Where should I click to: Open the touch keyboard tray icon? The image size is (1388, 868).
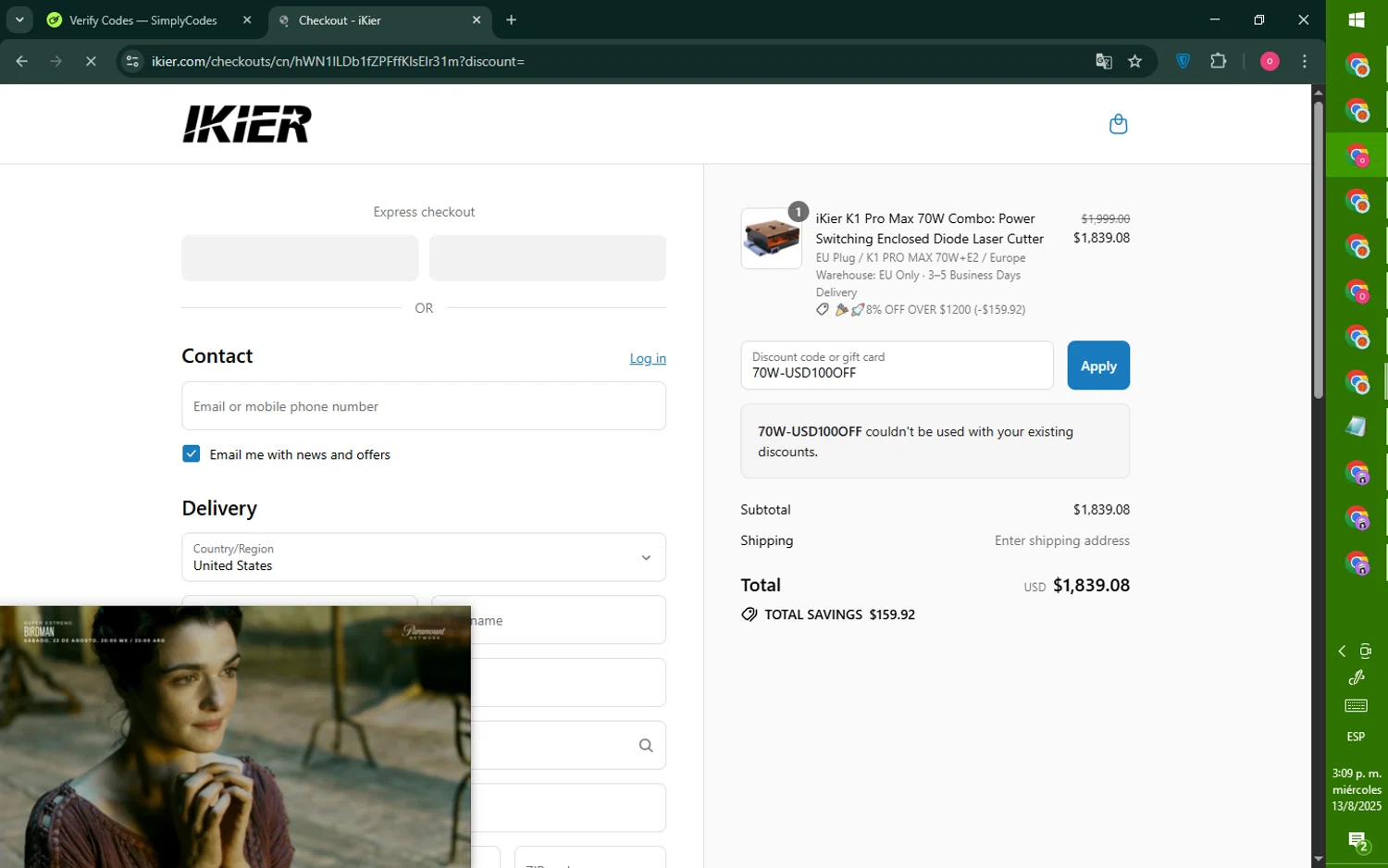coord(1357,706)
